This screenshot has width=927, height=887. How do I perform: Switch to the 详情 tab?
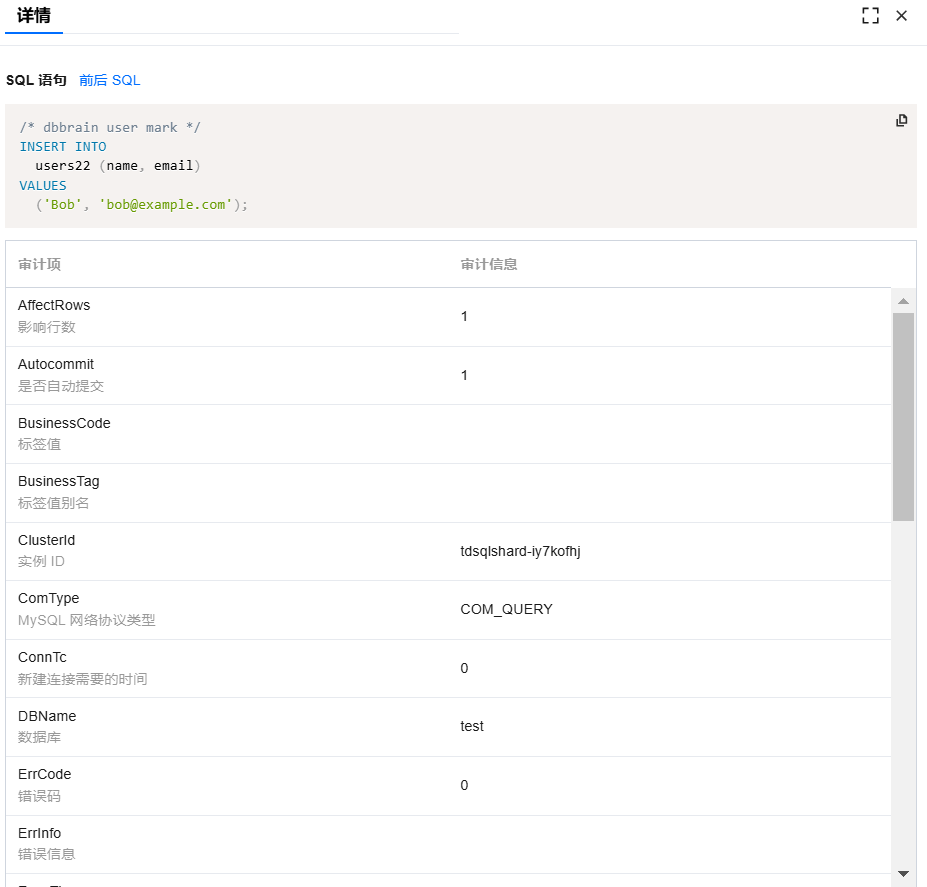coord(34,16)
